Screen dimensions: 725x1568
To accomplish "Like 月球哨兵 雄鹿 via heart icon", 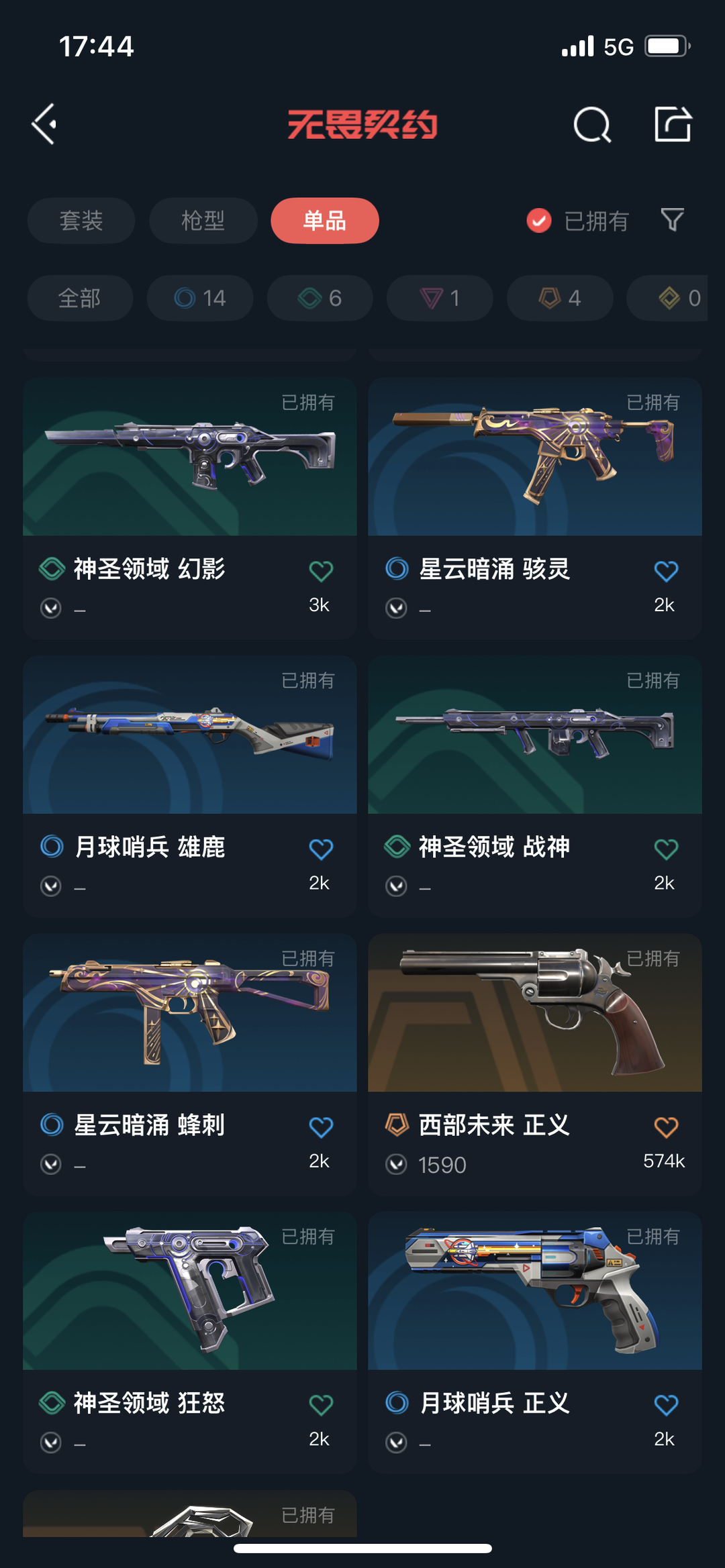I will click(x=321, y=849).
